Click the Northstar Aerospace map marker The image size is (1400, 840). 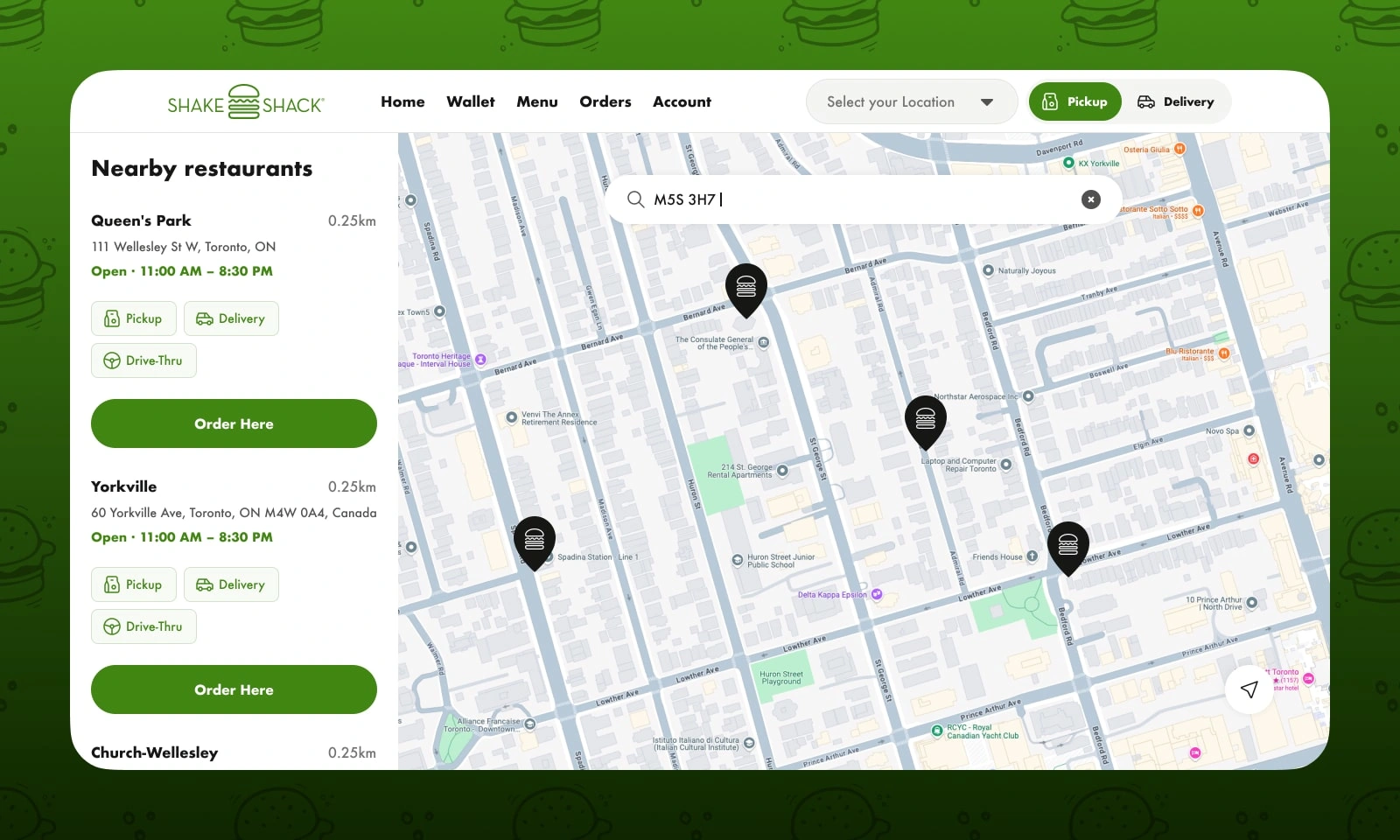tap(1029, 396)
